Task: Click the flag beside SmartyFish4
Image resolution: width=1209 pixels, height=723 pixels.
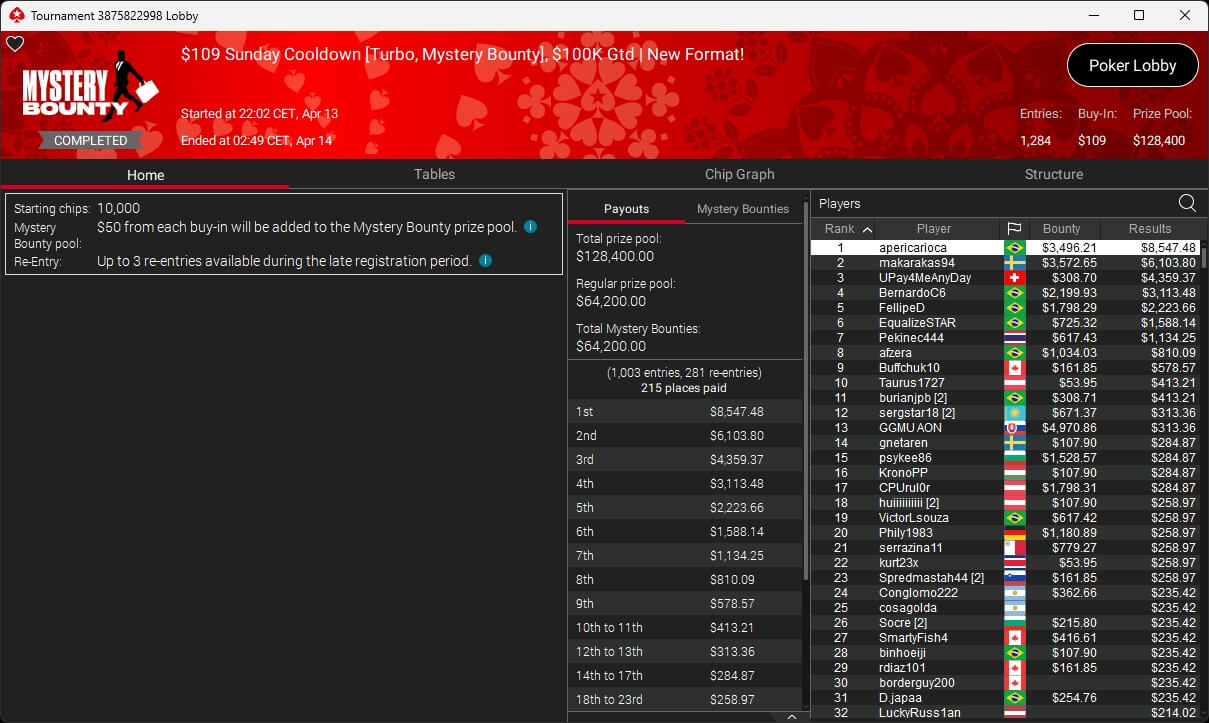Action: point(1014,638)
